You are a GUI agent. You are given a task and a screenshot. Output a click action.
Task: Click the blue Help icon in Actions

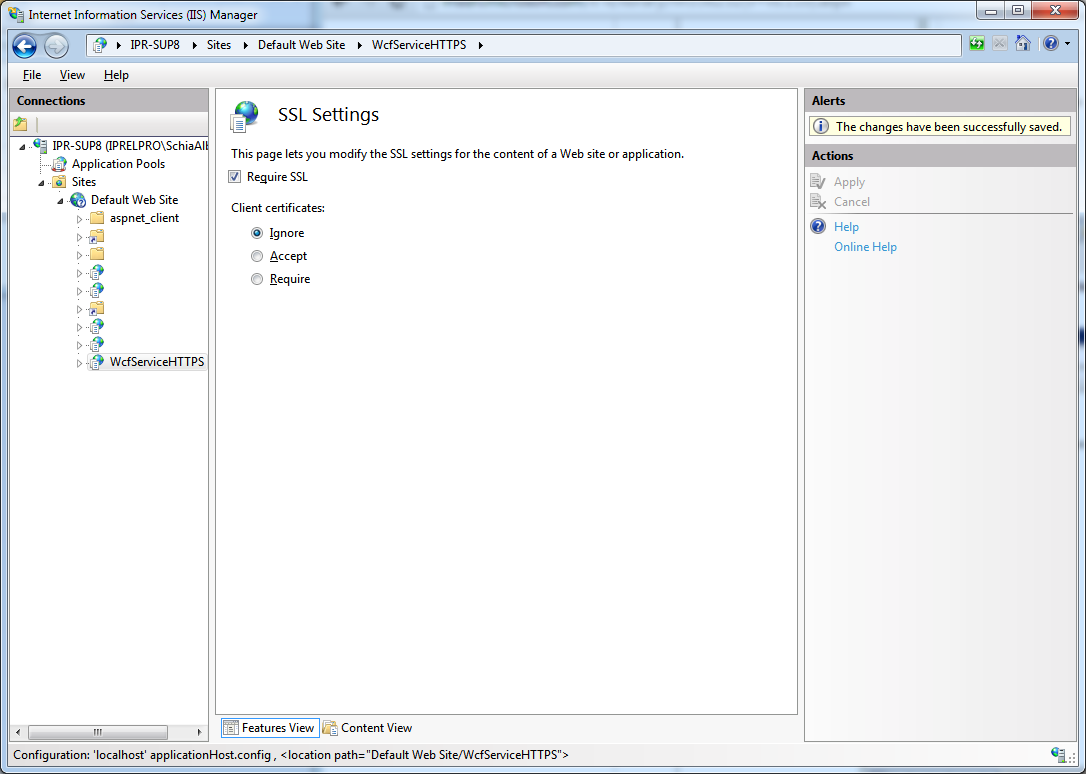click(x=818, y=226)
